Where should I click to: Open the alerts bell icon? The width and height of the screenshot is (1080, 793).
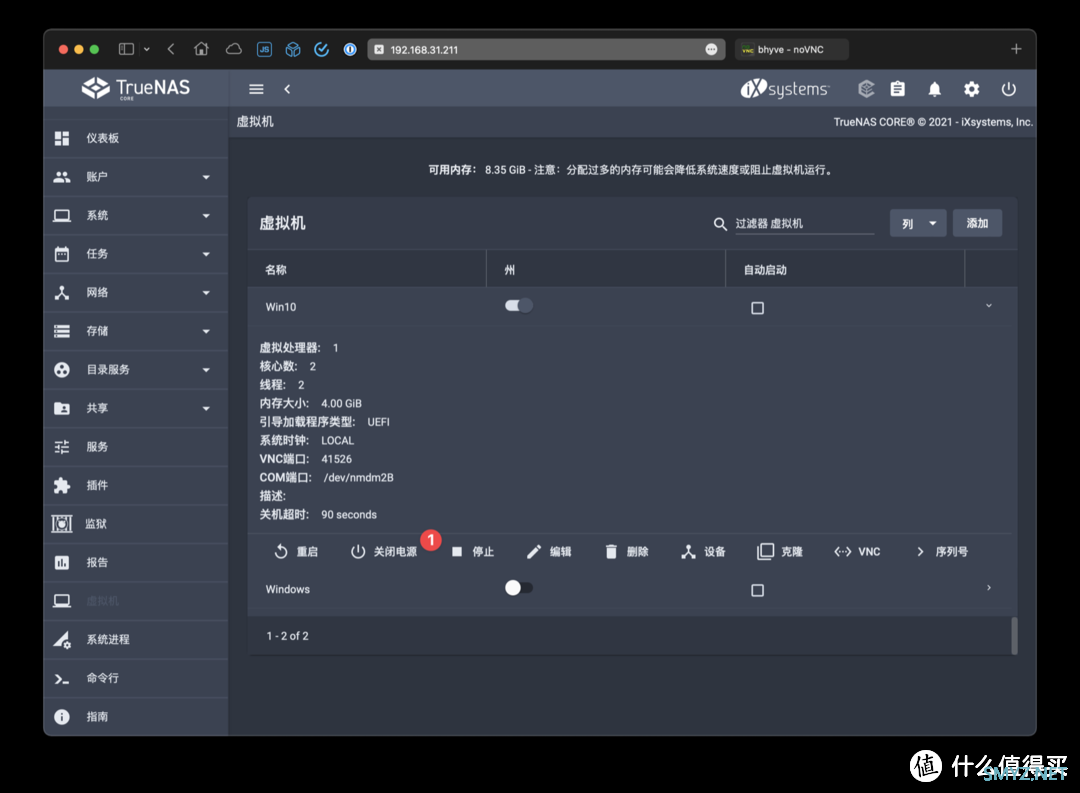click(934, 89)
